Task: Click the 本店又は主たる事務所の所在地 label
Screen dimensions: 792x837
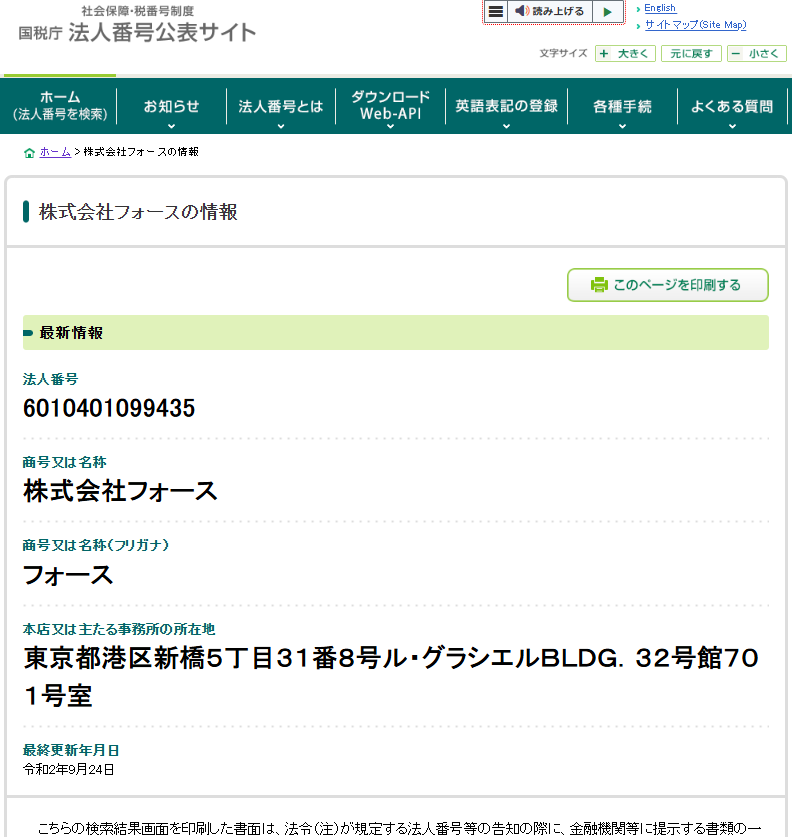Action: (118, 629)
